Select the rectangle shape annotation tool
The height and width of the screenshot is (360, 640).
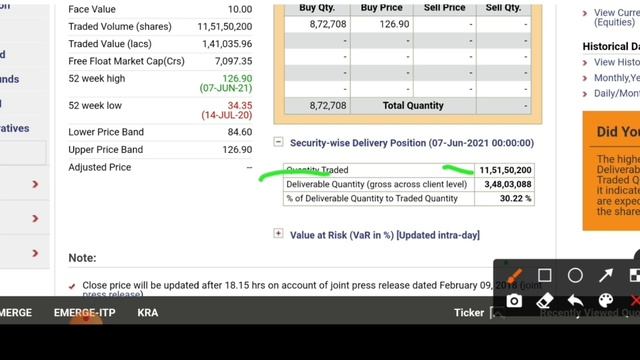[x=544, y=276]
